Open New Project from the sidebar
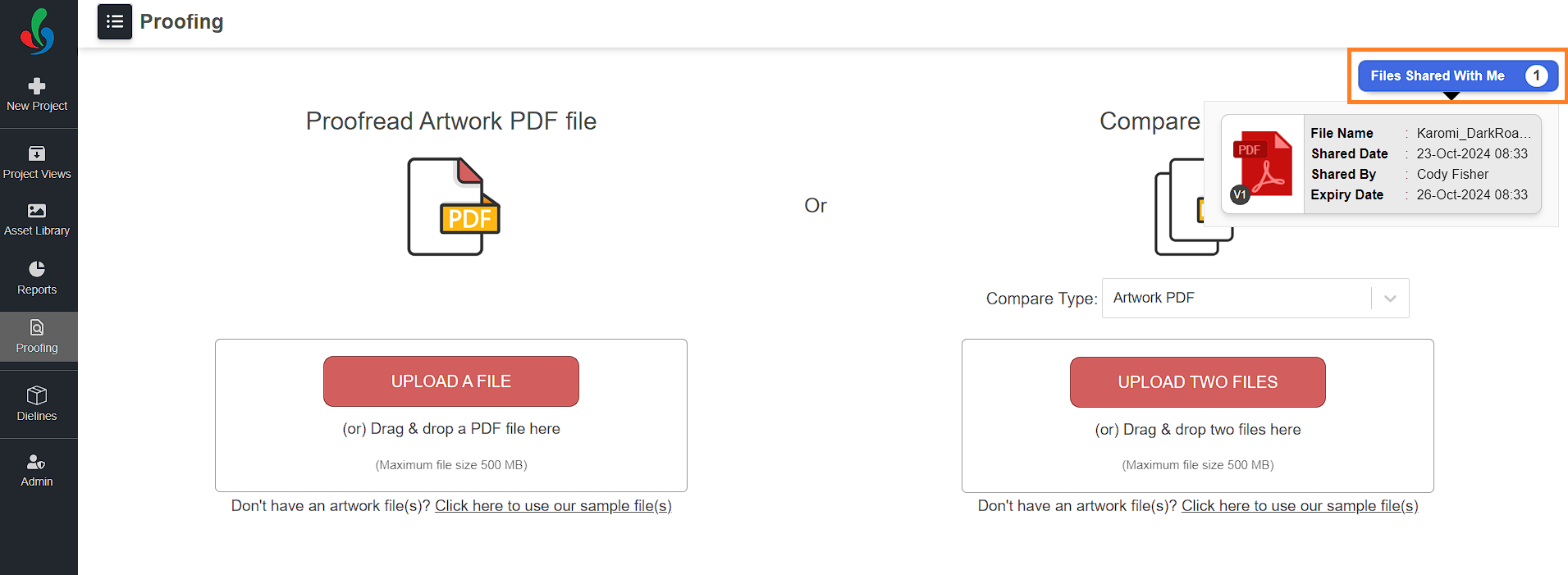Screen dimensions: 1568x575 tap(37, 94)
